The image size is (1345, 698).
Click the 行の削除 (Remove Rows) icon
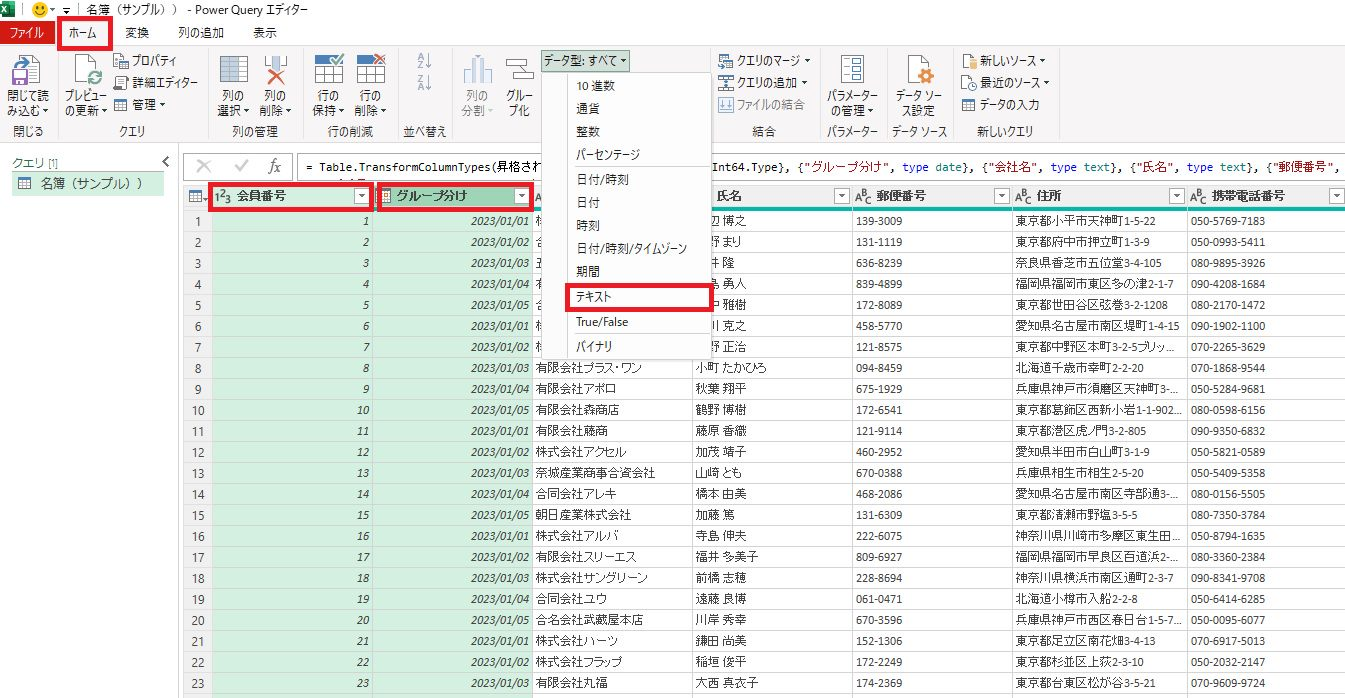coord(371,69)
